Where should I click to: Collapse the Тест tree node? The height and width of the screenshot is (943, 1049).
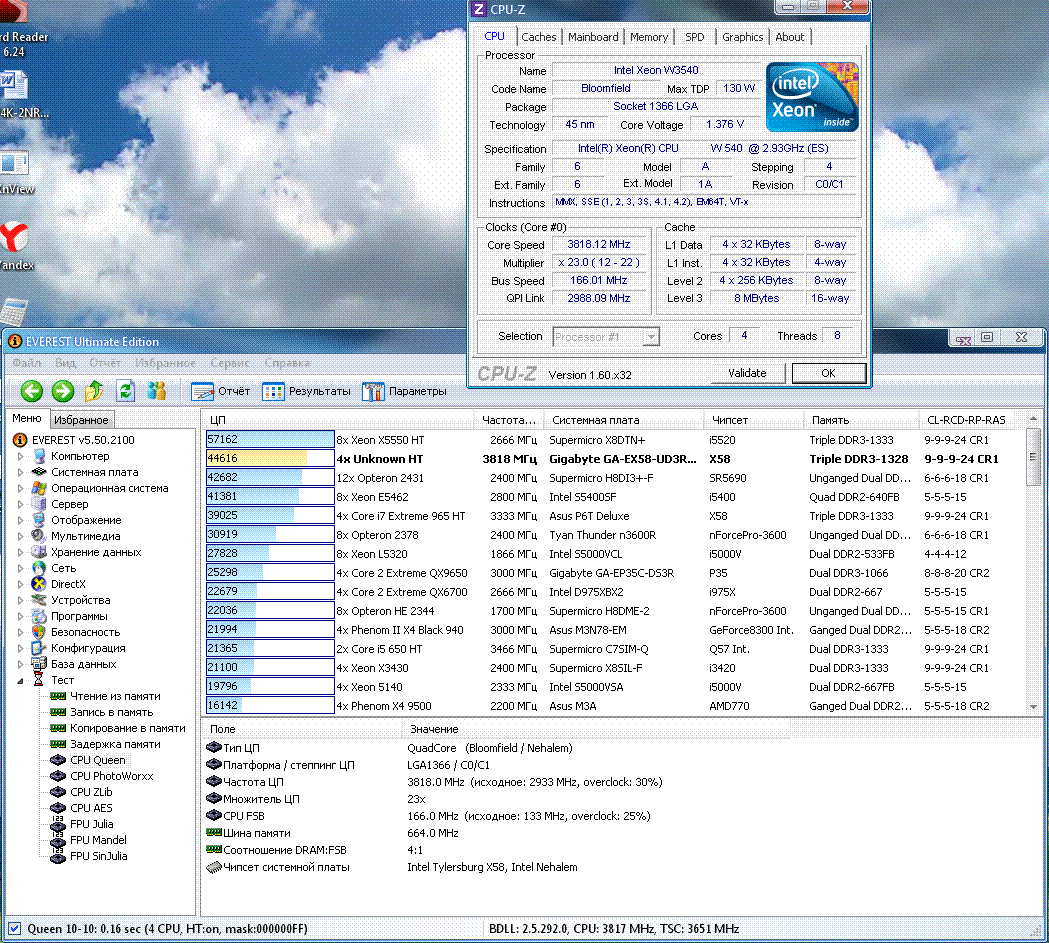pos(21,680)
